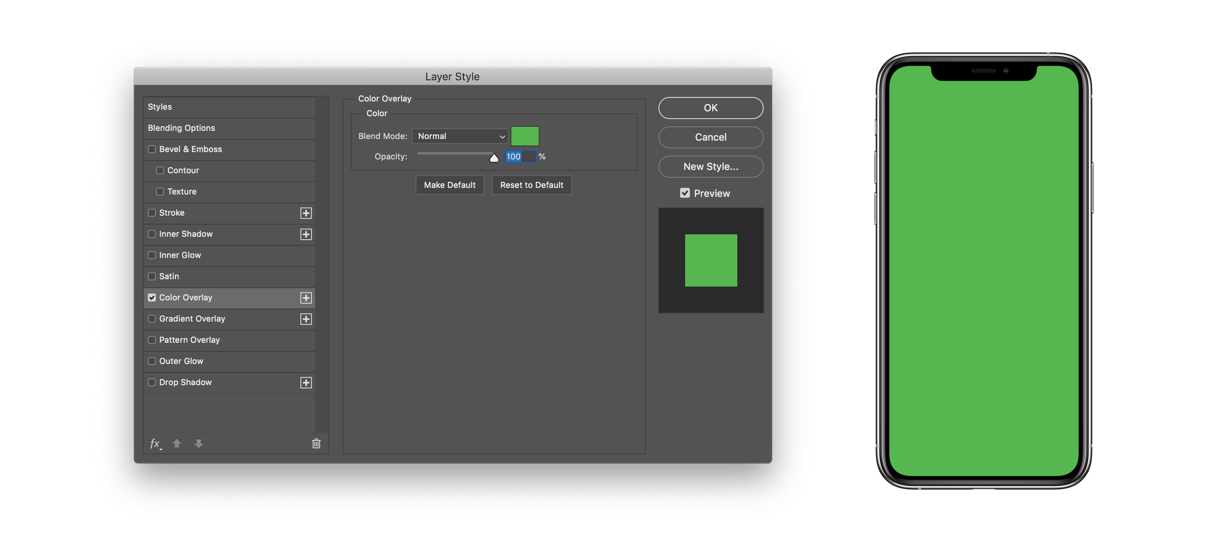Click the Opacity value field
Image resolution: width=1216 pixels, height=542 pixels.
tap(520, 157)
